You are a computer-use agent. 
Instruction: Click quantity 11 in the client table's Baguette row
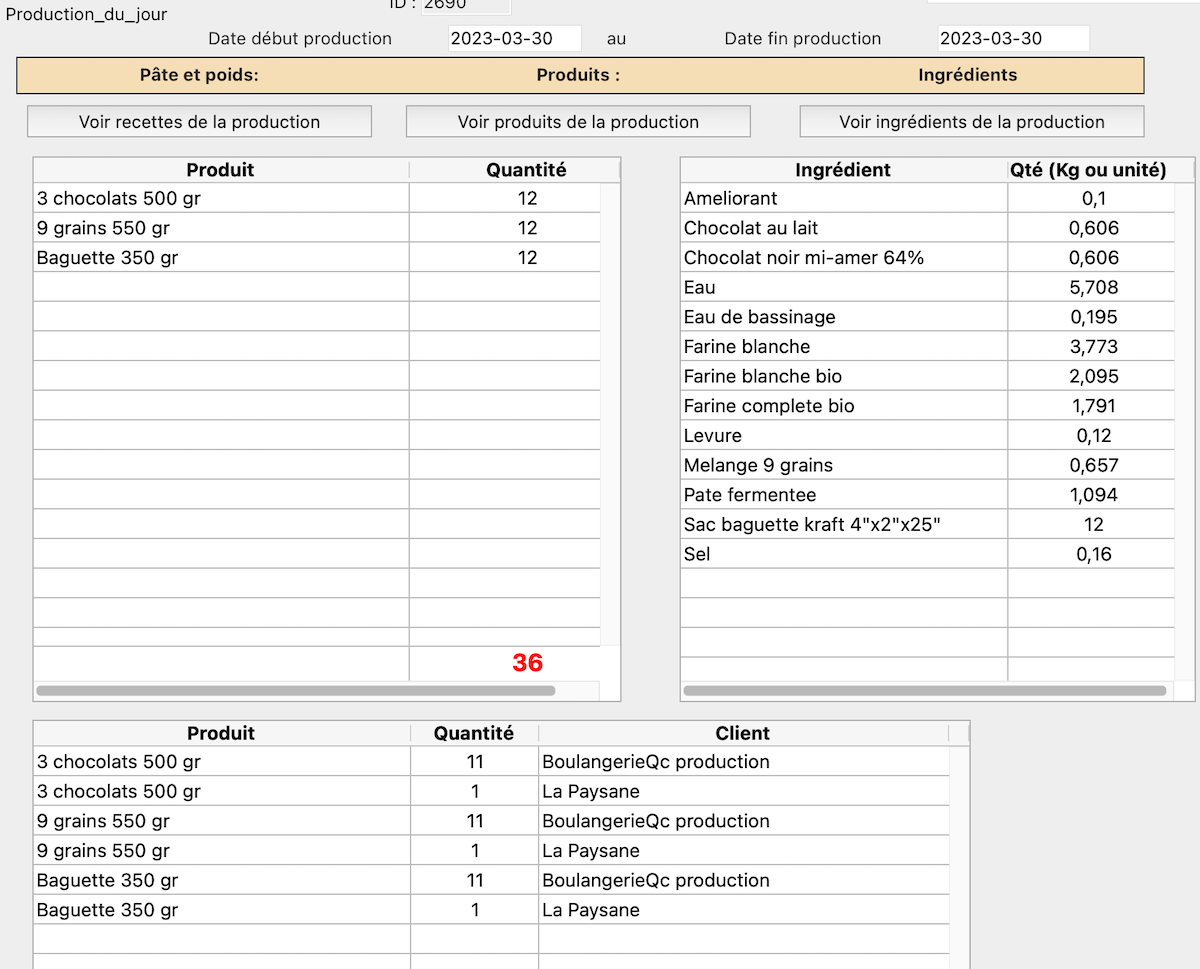pyautogui.click(x=474, y=880)
